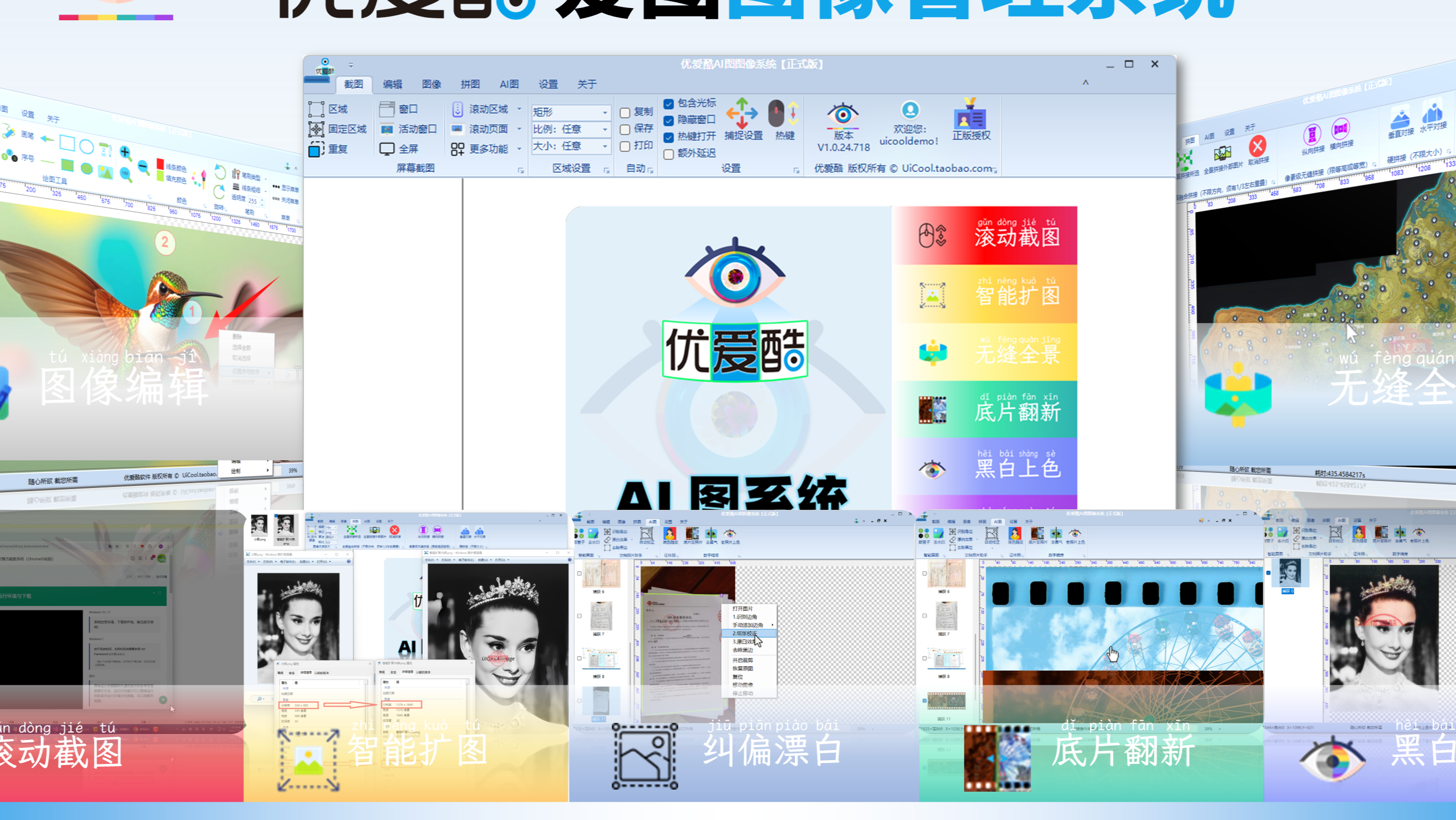This screenshot has height=820, width=1456.
Task: Click the 底片翻新 green feature banner
Action: 985,410
